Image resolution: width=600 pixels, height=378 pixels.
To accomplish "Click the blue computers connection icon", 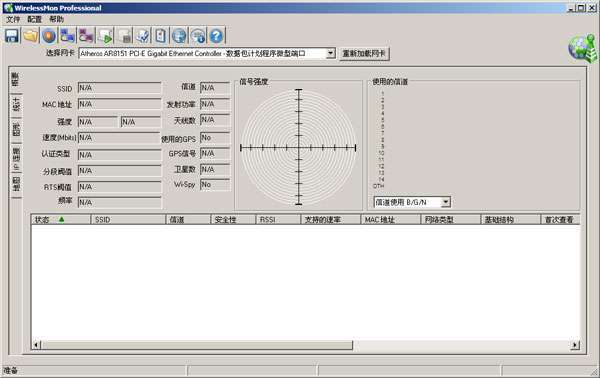I will (67, 36).
